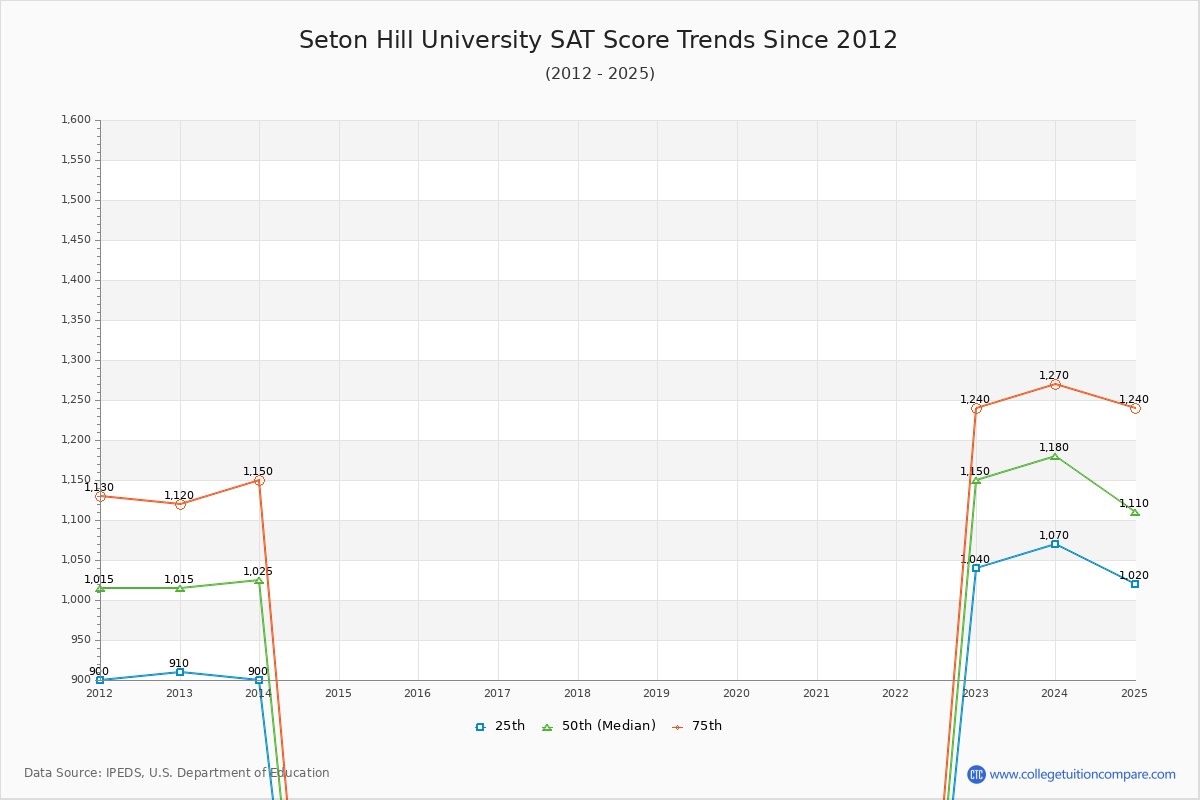Click the 2020 x-axis label
The width and height of the screenshot is (1200, 800).
(736, 693)
